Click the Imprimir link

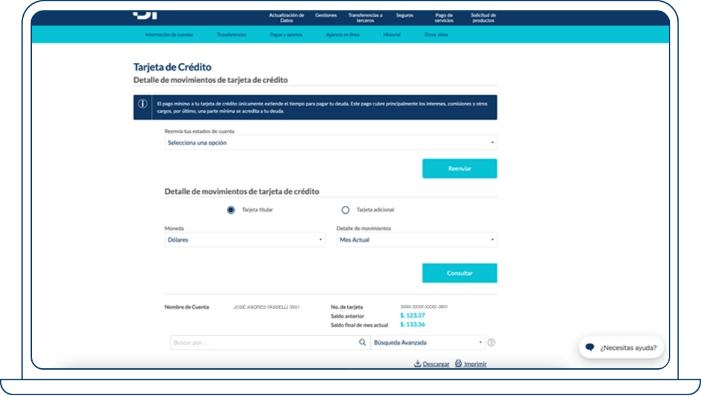(475, 364)
